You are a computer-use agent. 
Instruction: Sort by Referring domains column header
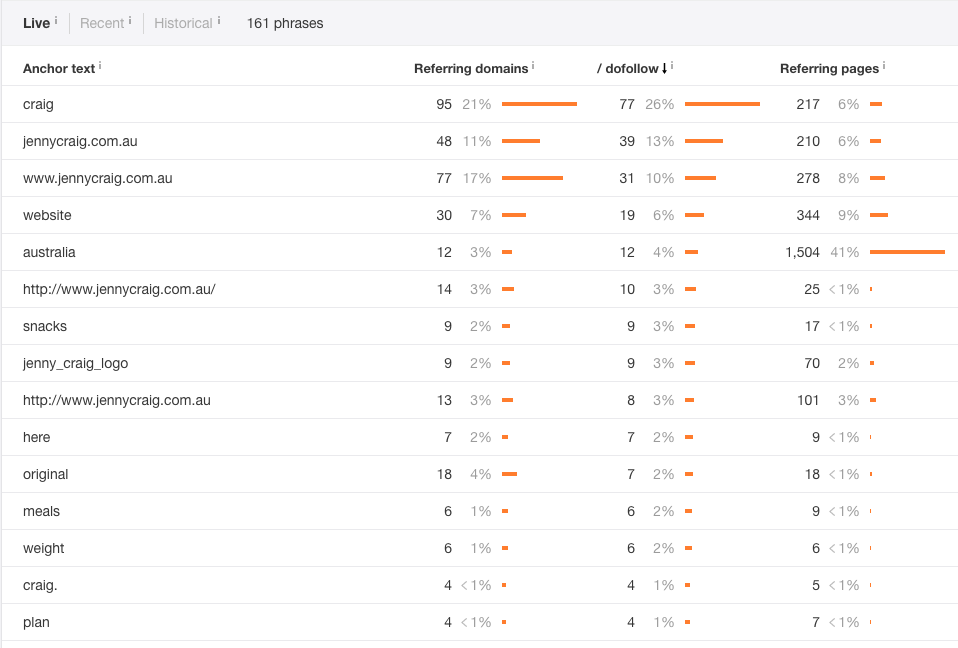coord(471,68)
